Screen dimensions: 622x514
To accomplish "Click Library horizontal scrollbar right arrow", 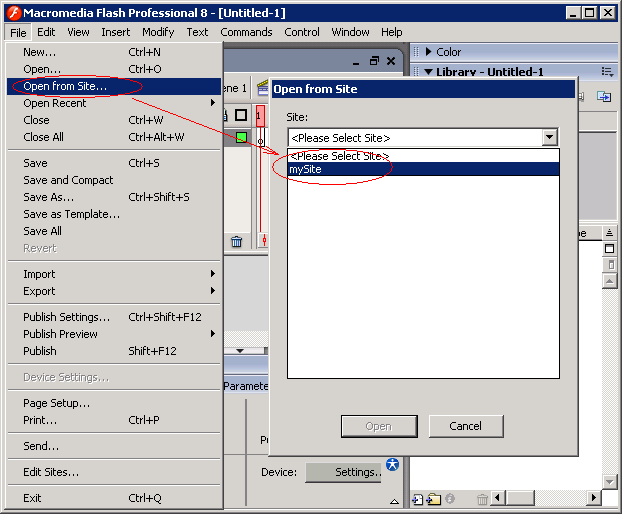I will pos(593,498).
